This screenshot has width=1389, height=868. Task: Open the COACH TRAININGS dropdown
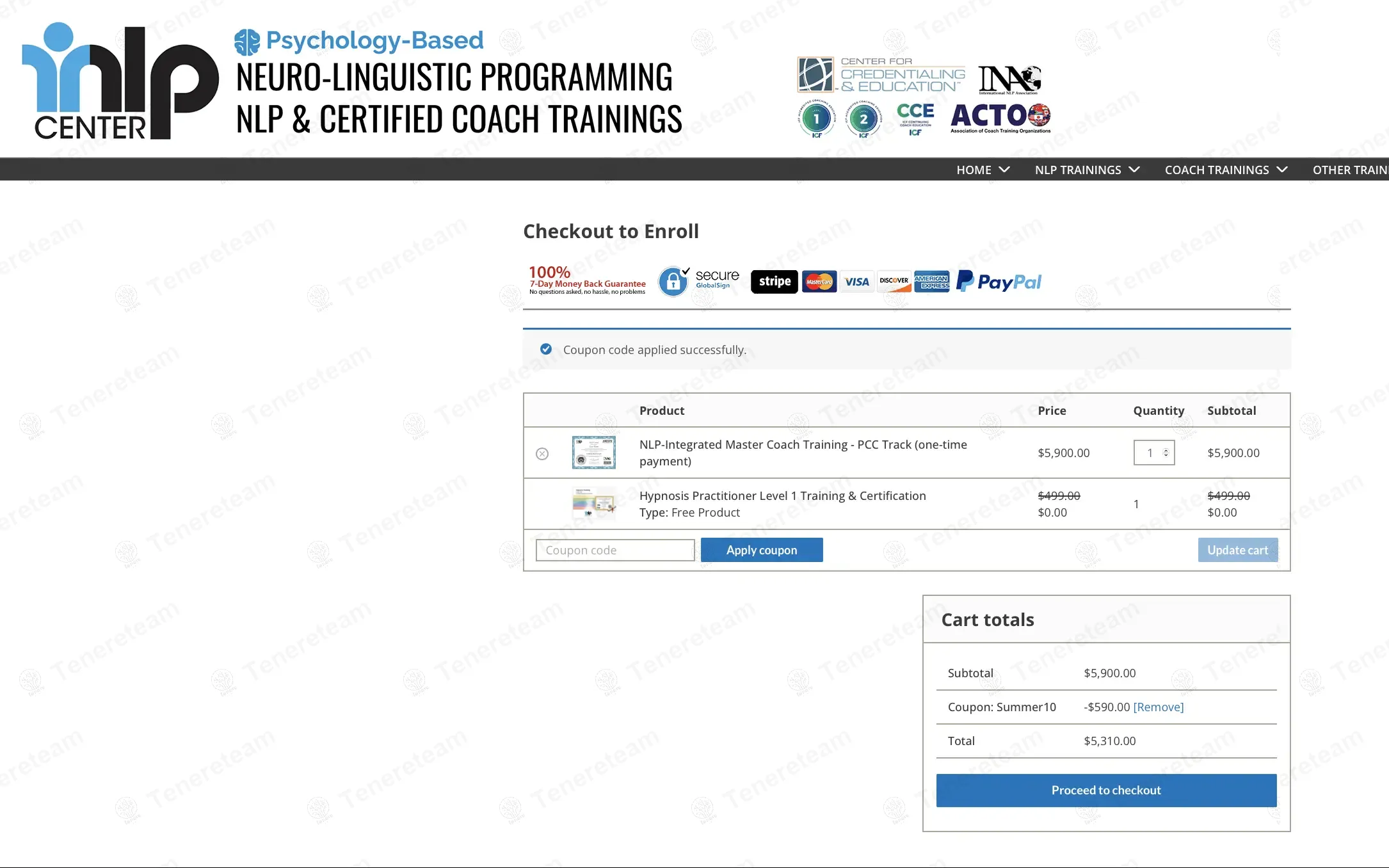click(1225, 170)
